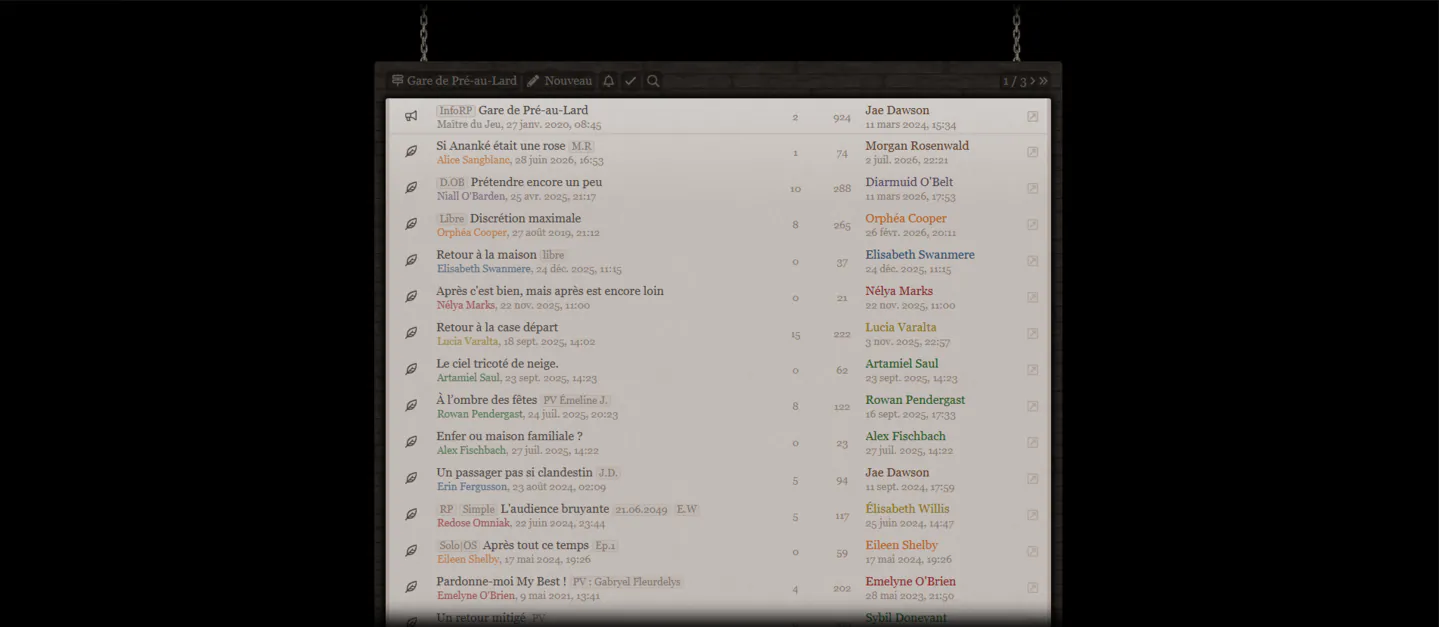Open last poster Morgan Rosenwald profile
This screenshot has height=627, width=1439.
pos(917,146)
